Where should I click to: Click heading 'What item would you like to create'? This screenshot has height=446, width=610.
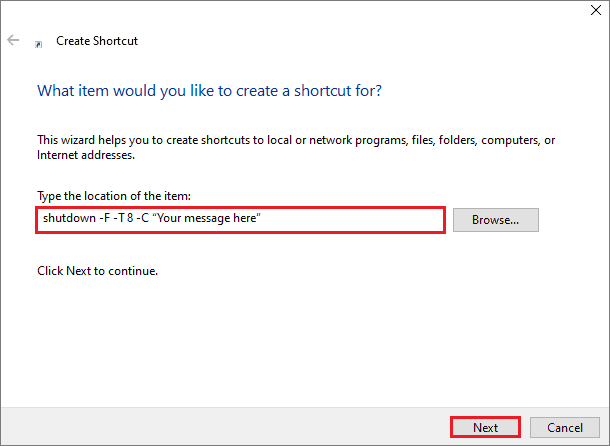(209, 91)
